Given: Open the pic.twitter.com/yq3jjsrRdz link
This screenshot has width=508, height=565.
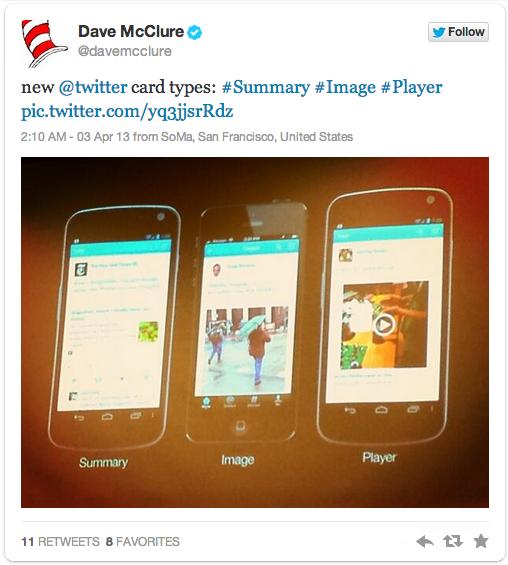Looking at the screenshot, I should click(127, 111).
